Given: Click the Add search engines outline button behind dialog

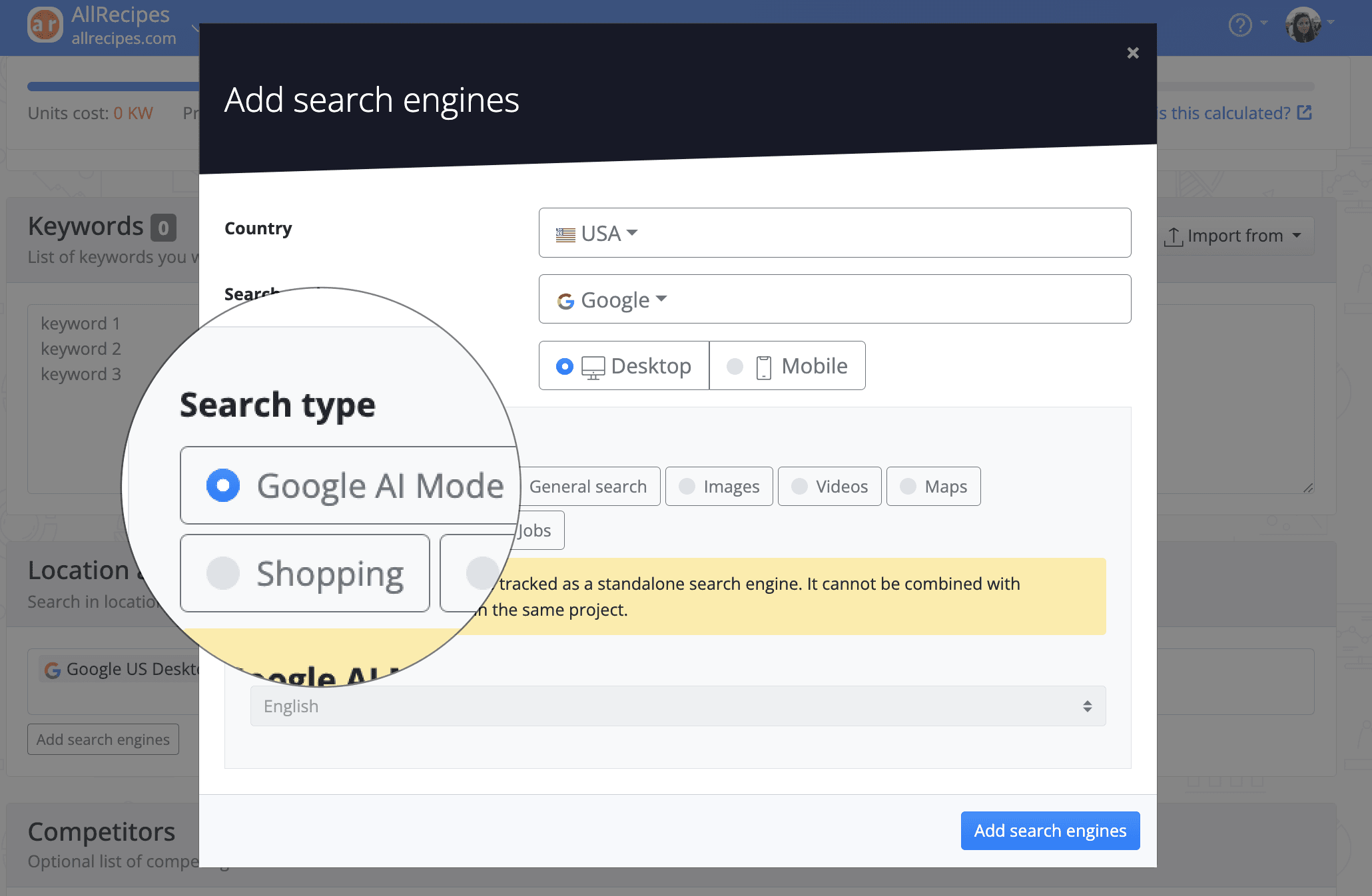Looking at the screenshot, I should pos(103,740).
